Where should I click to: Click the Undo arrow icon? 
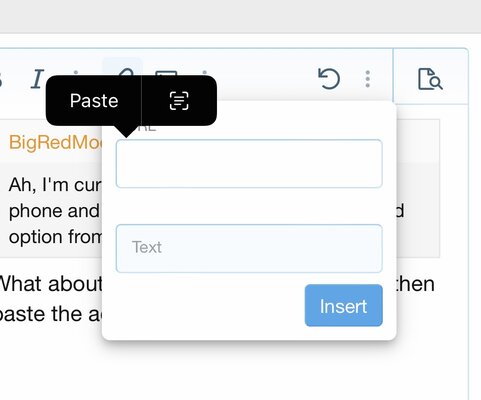coord(329,79)
